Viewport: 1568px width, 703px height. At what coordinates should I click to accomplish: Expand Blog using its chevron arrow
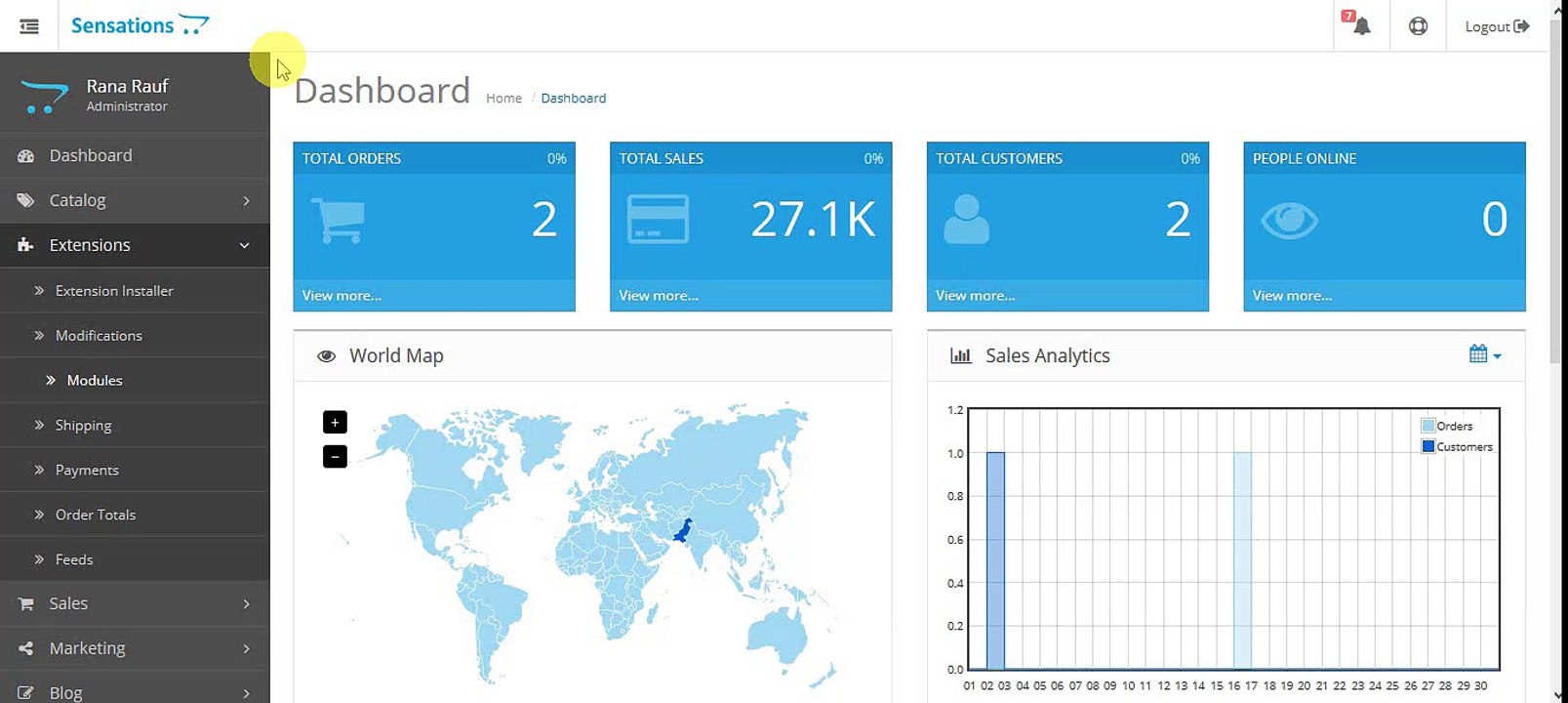tap(246, 693)
